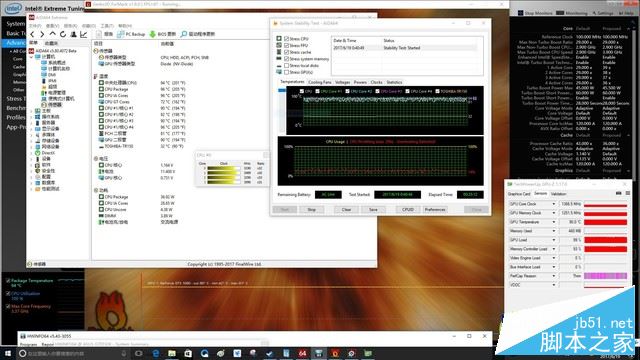Click AIDA64 report document icon
640x360 pixels.
click(99, 34)
